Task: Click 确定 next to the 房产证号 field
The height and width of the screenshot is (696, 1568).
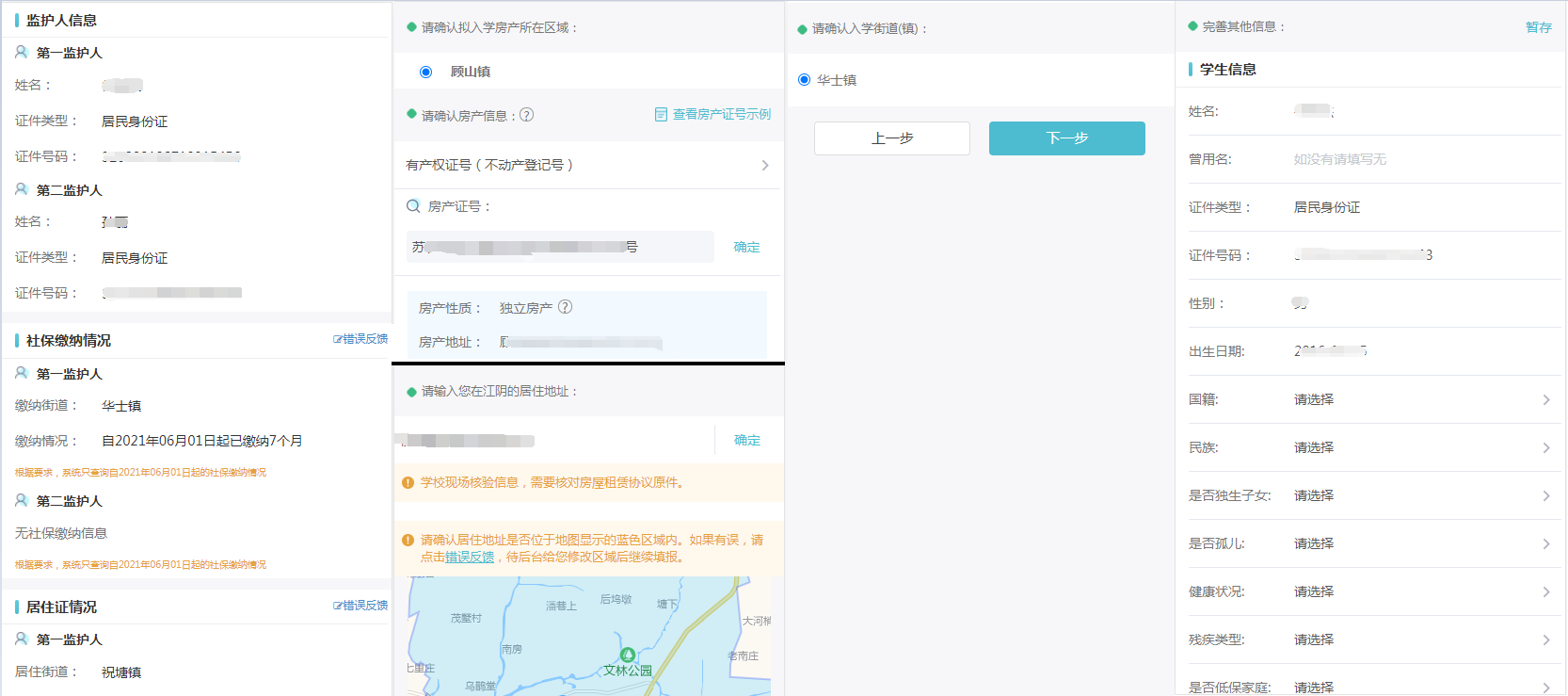Action: 746,247
